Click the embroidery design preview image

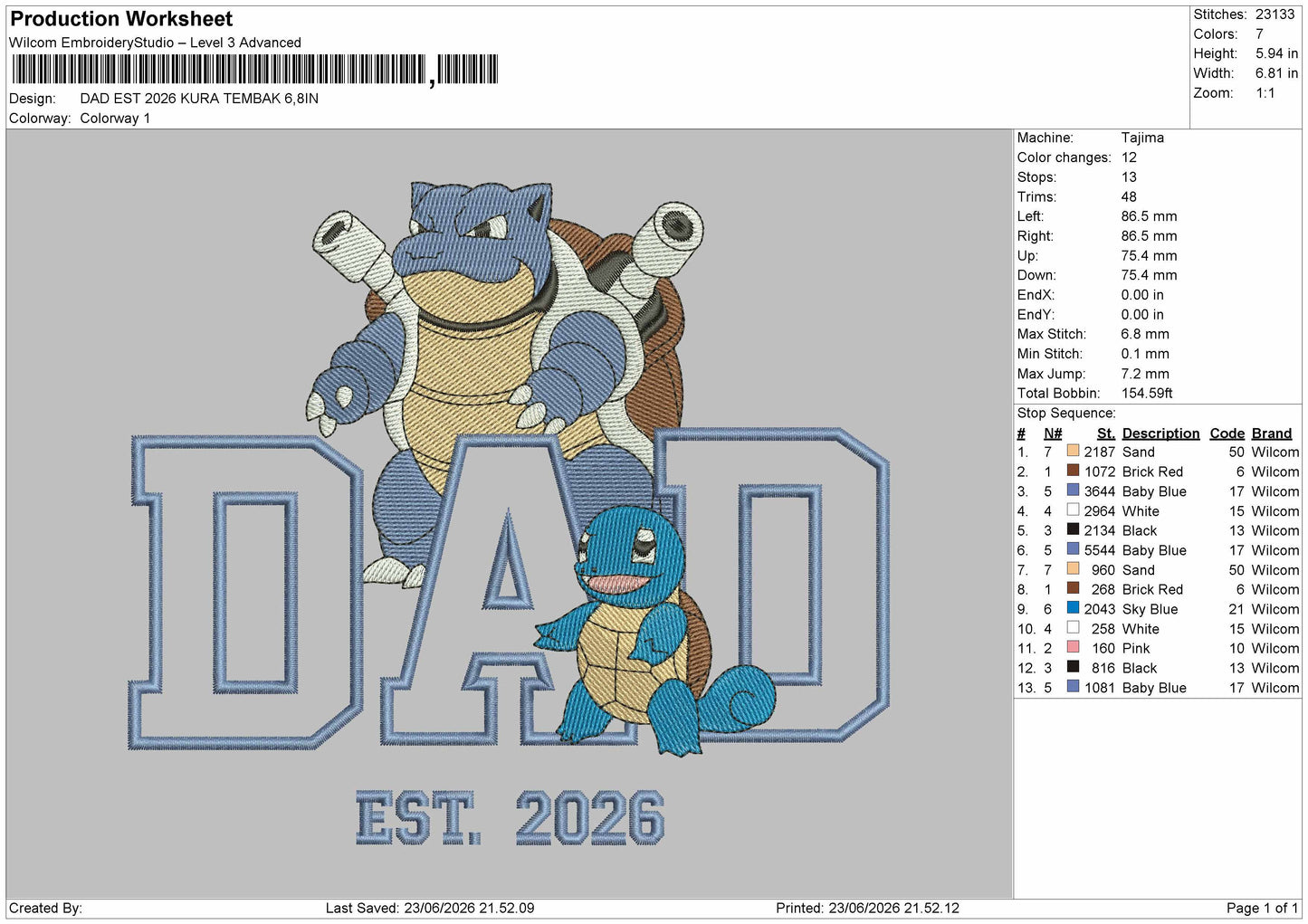point(509,513)
